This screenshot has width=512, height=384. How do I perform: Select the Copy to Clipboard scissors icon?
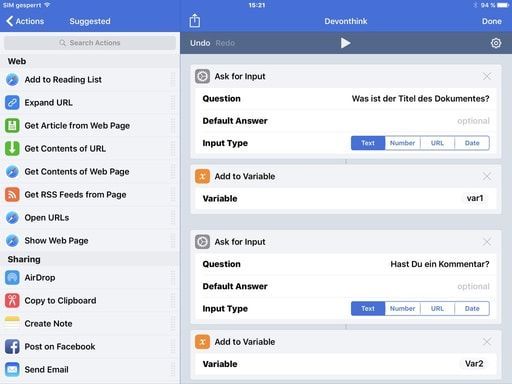[x=12, y=300]
